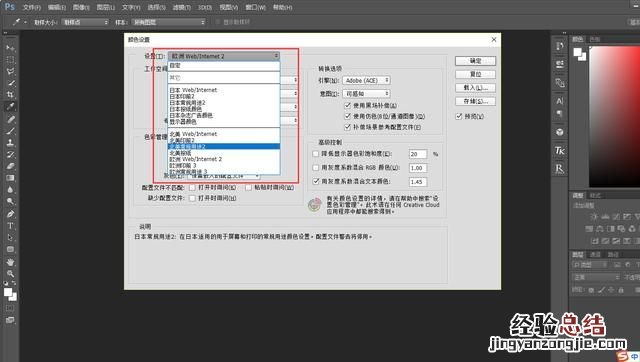
Task: Check 粘贴时询问 checkbox
Action: point(248,187)
